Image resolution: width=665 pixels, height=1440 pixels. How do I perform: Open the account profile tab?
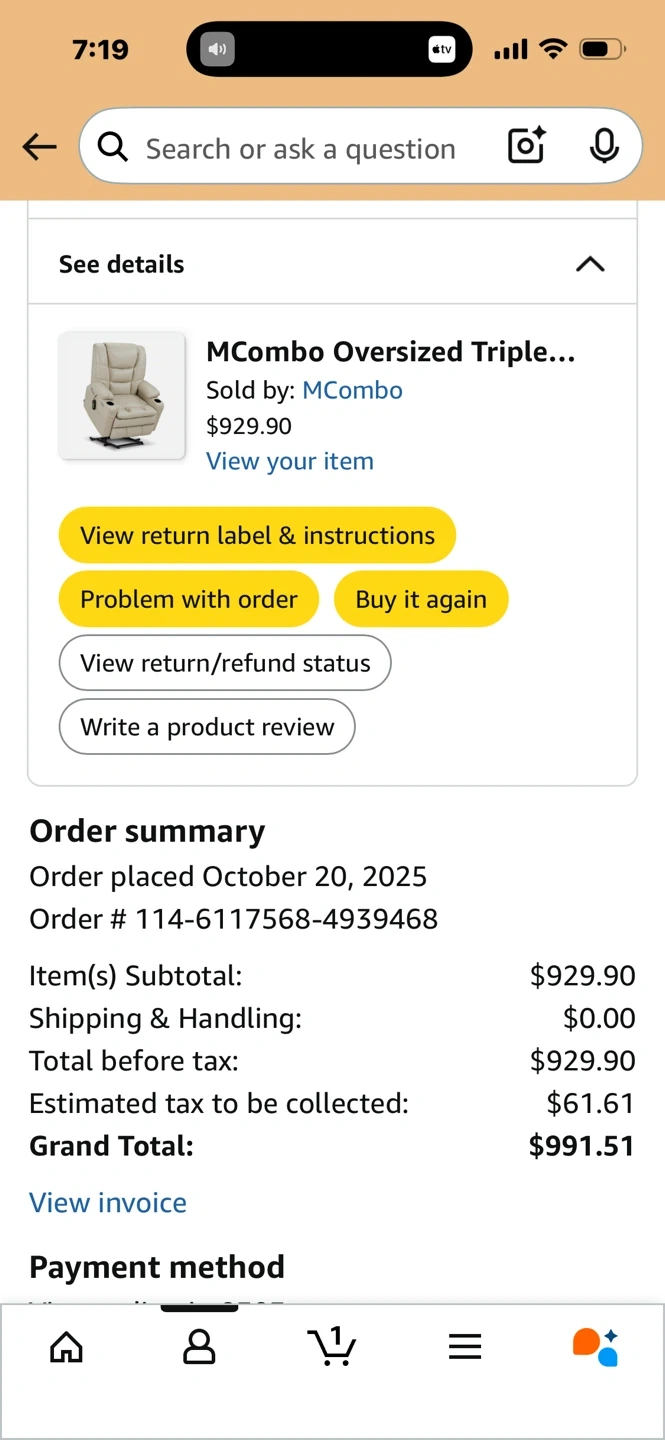click(x=199, y=1347)
